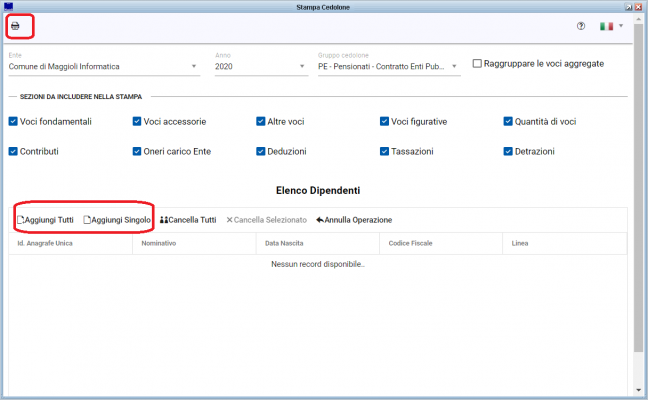Click the Cancella Tutti button
The width and height of the screenshot is (648, 400).
(188, 220)
